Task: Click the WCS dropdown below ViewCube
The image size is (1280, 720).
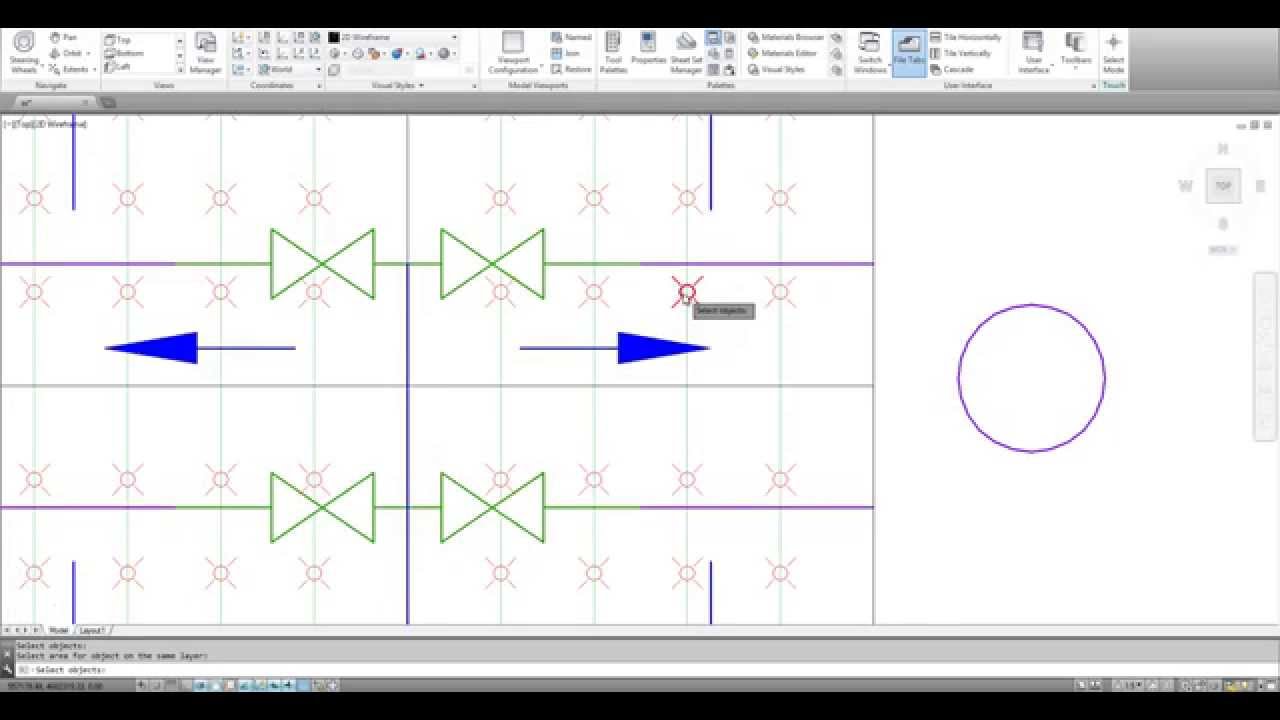Action: [x=1222, y=250]
